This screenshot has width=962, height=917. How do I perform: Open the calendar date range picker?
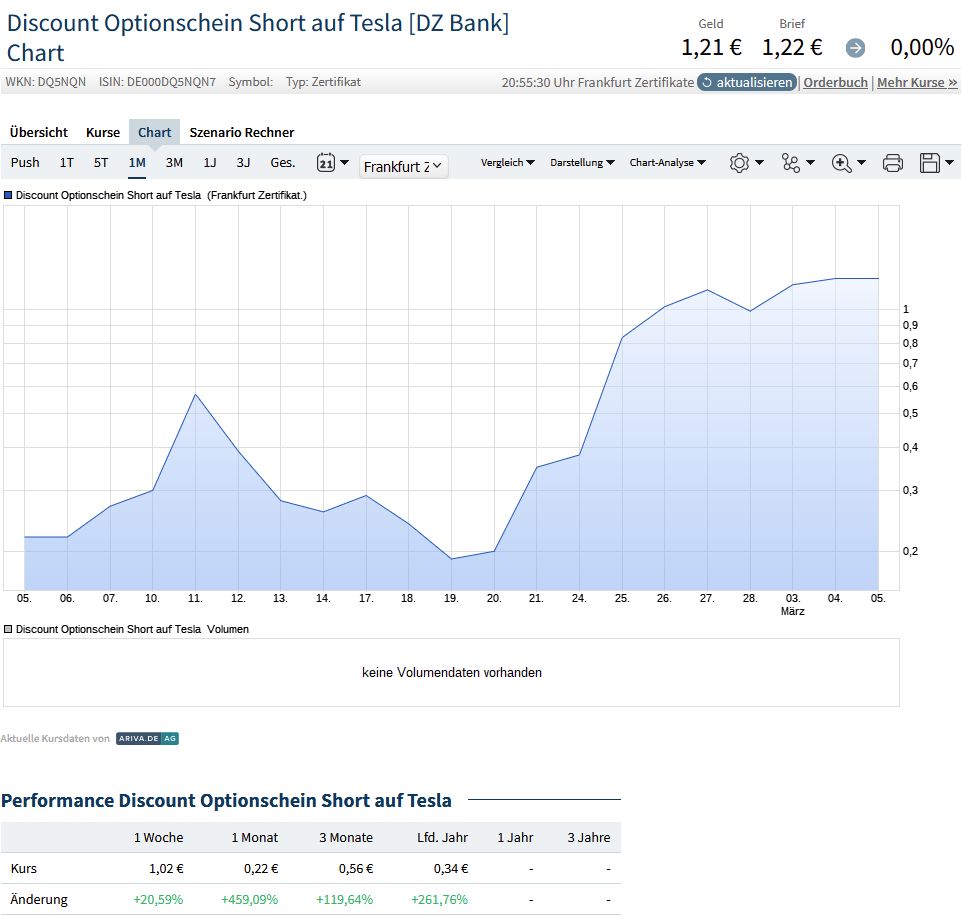pos(326,163)
